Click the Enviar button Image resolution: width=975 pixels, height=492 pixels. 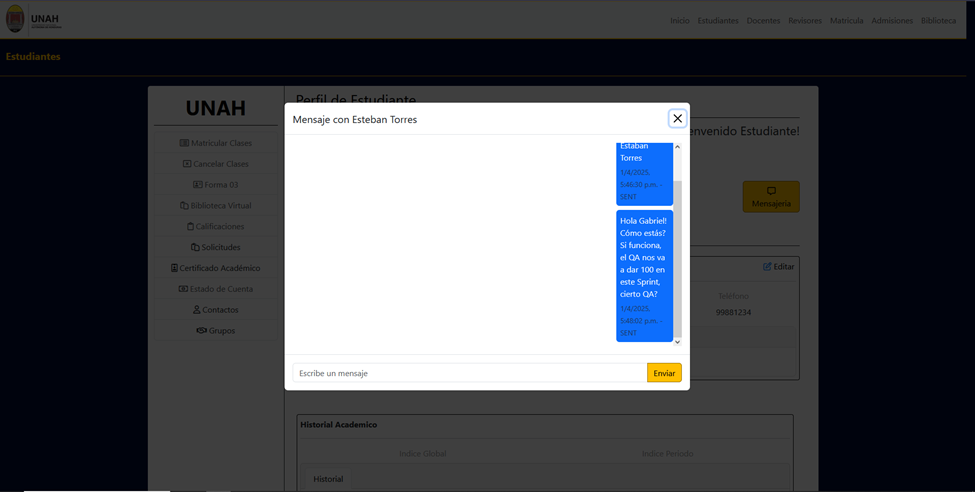(664, 373)
